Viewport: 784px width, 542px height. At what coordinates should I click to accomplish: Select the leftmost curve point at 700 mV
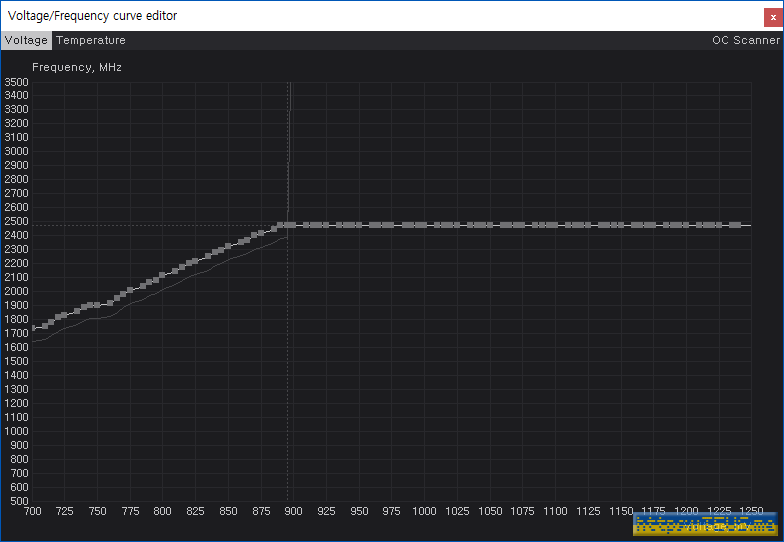[33, 328]
